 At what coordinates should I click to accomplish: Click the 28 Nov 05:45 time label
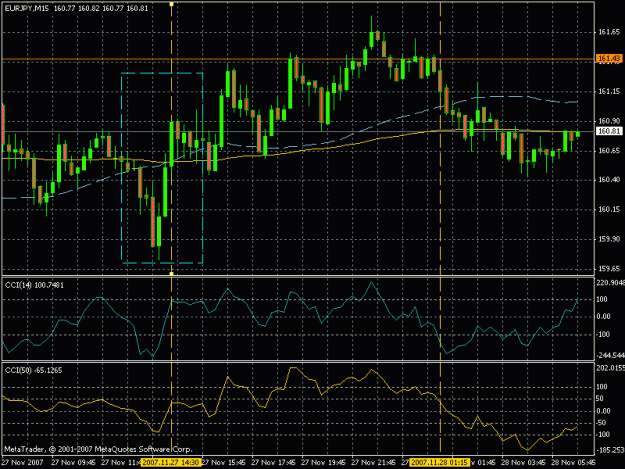pos(573,463)
